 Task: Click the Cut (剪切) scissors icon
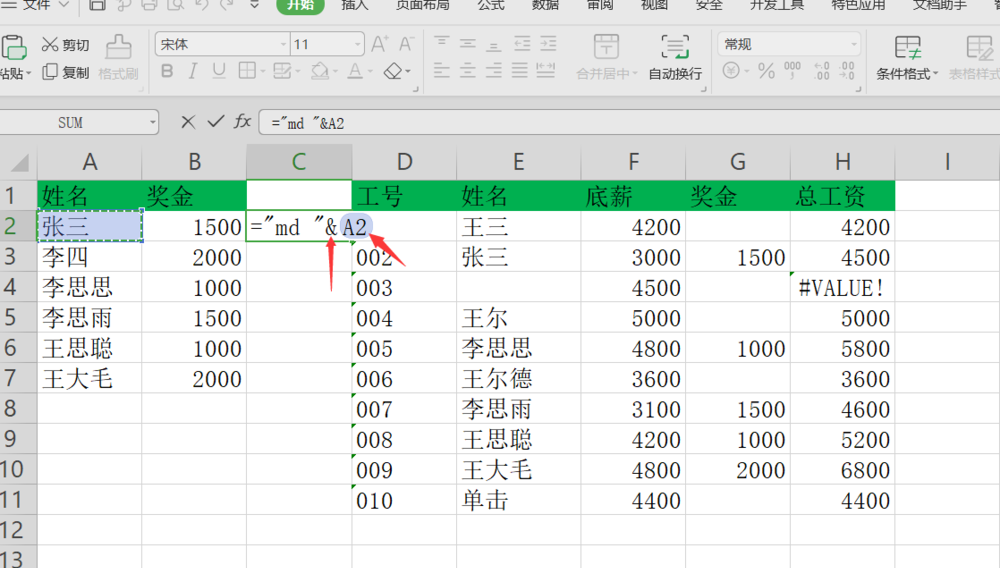[50, 45]
